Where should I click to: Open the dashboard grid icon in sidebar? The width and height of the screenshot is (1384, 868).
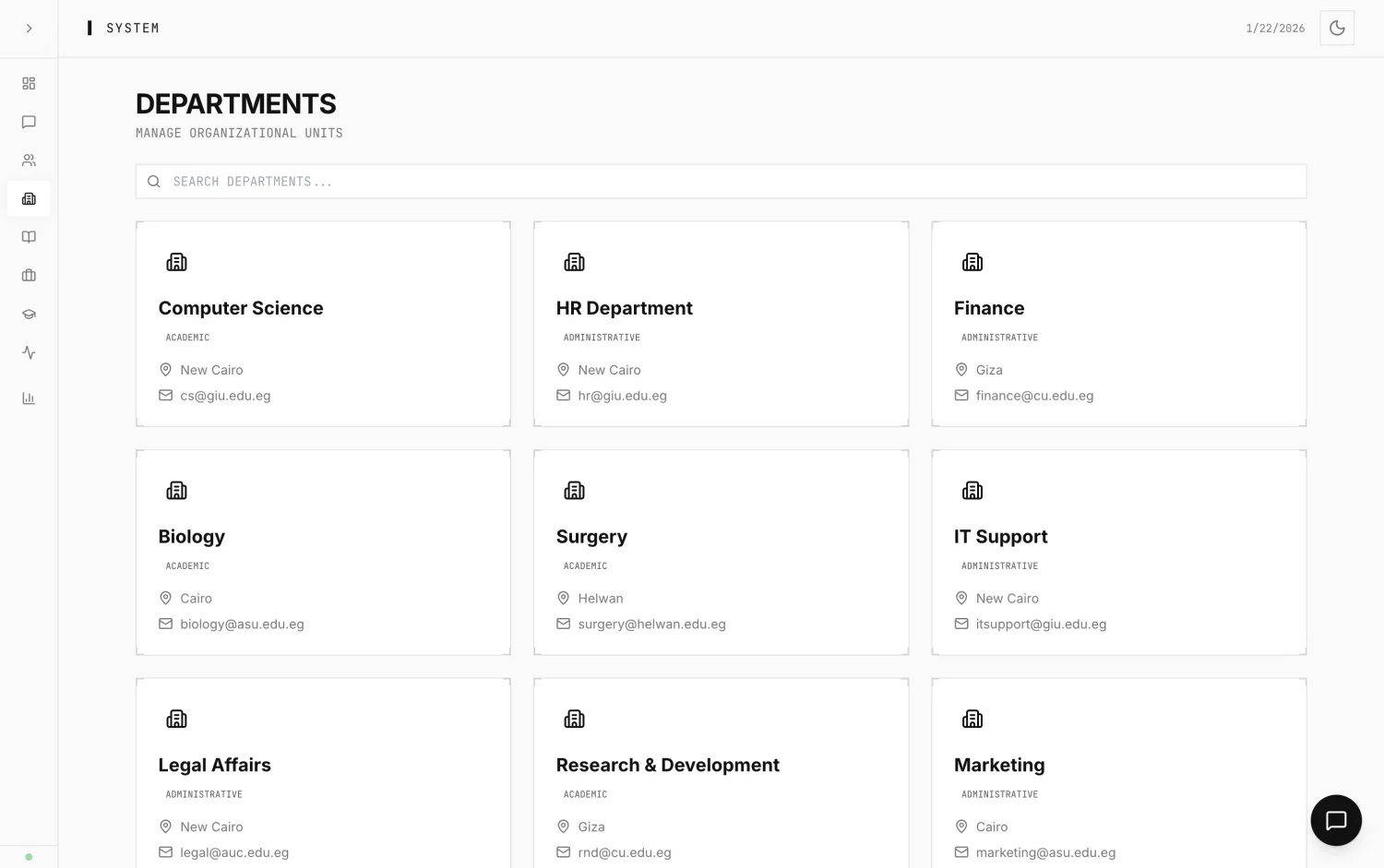pyautogui.click(x=29, y=84)
